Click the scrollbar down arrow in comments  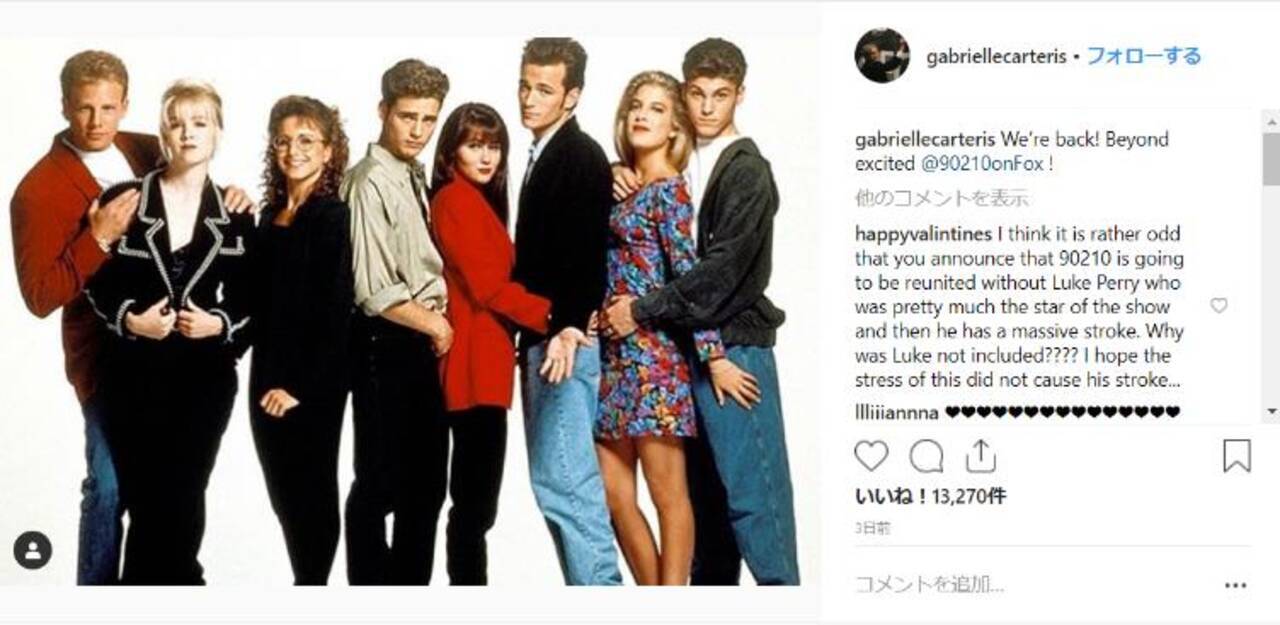coord(1271,411)
